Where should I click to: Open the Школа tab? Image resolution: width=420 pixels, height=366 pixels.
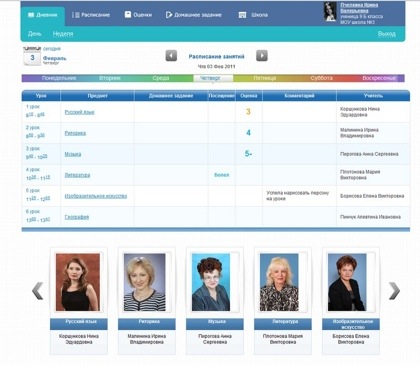pyautogui.click(x=253, y=15)
